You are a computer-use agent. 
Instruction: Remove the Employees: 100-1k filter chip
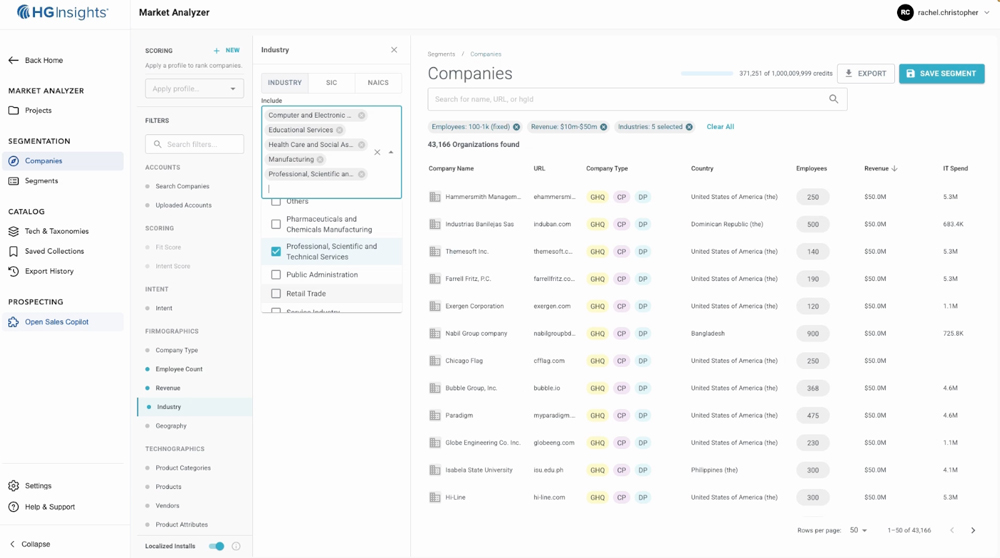pos(517,127)
